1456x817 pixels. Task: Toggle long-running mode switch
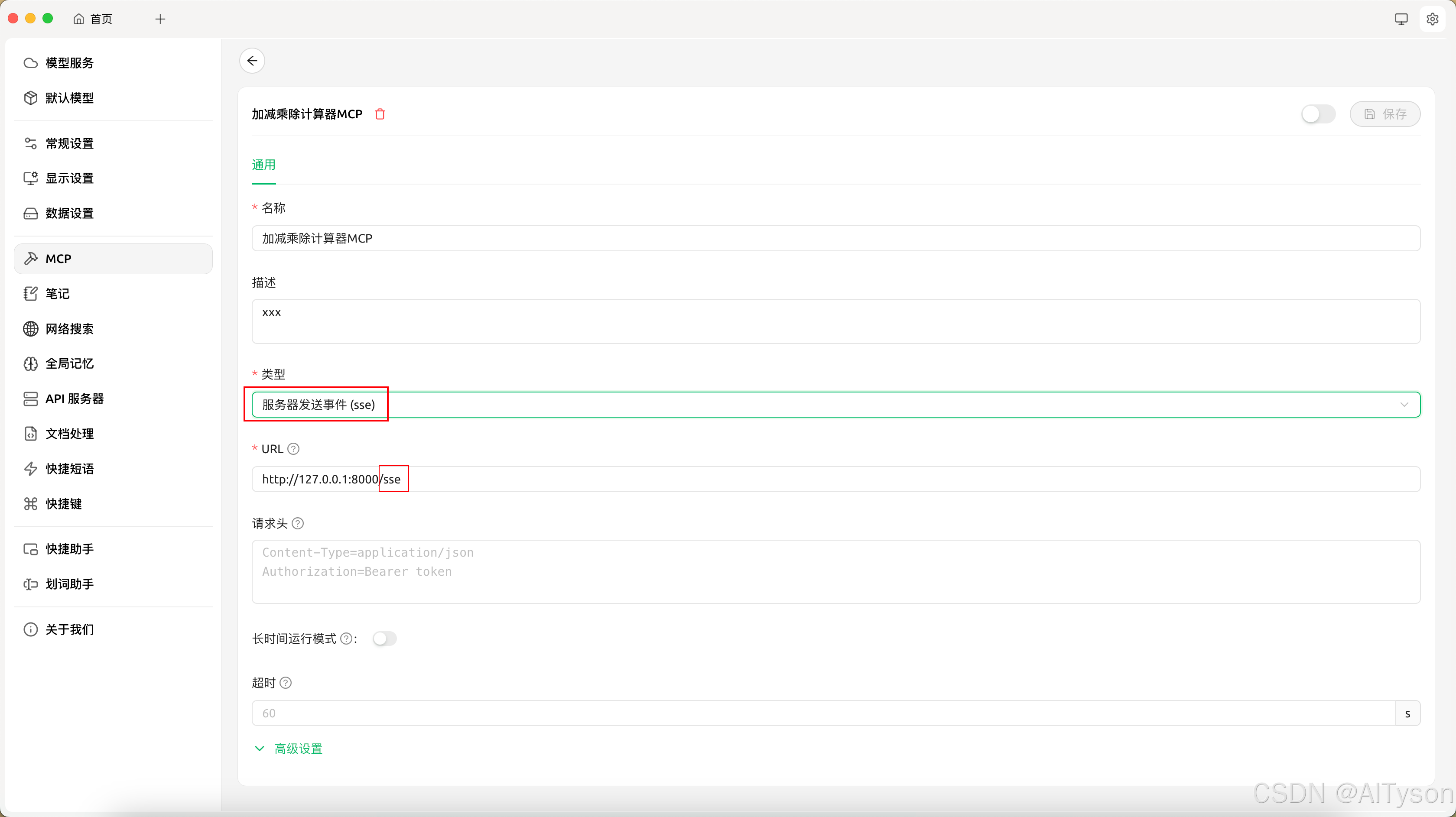click(x=384, y=639)
